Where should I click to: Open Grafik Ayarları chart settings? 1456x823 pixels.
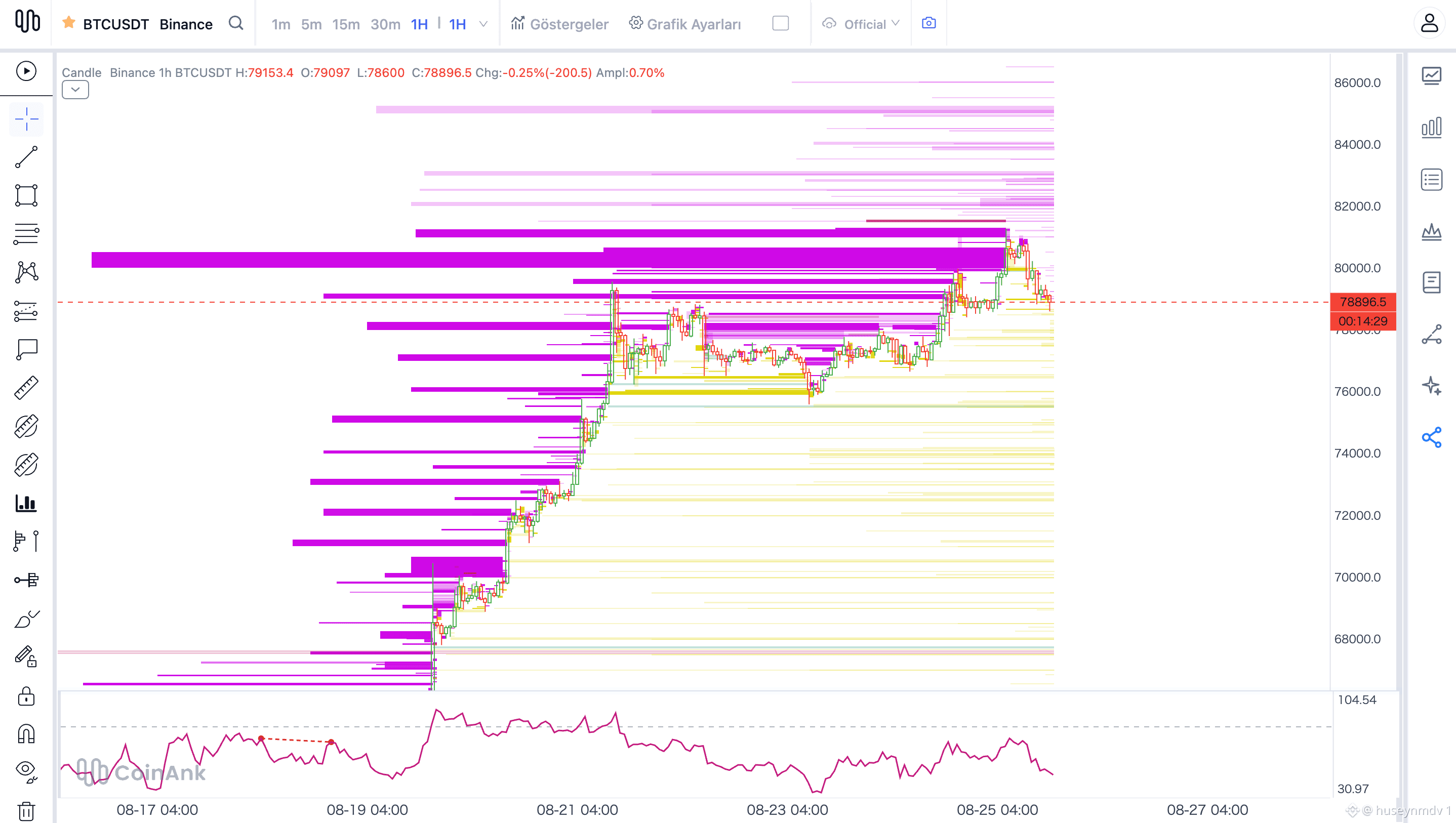tap(685, 24)
